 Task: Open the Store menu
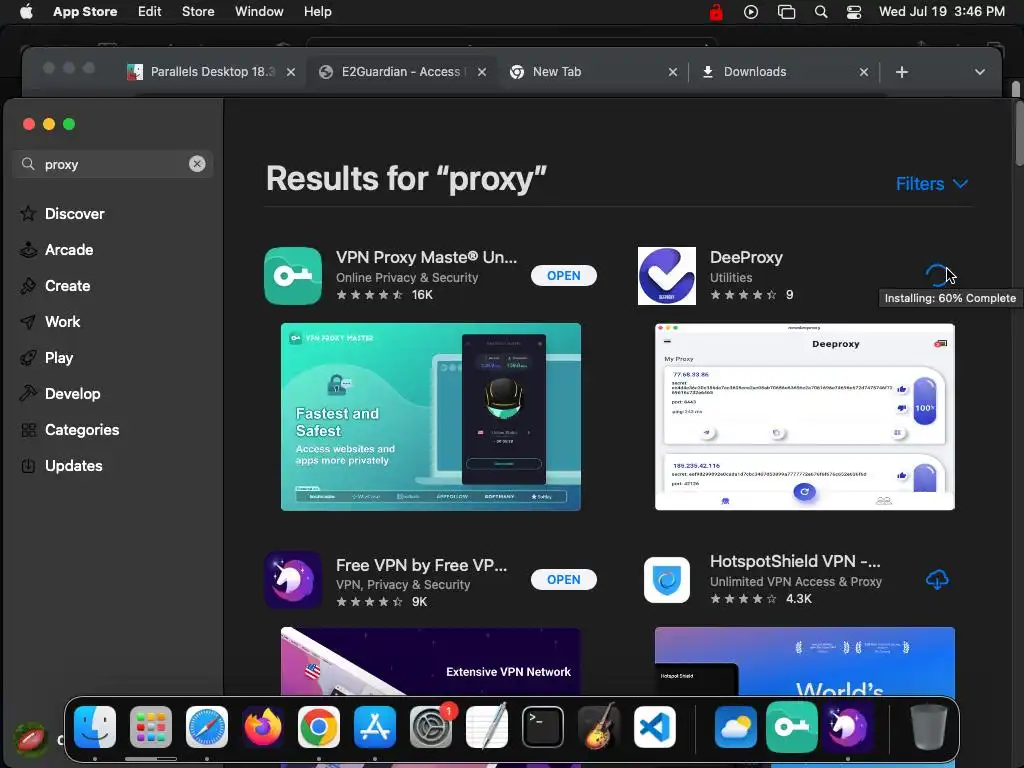[198, 12]
